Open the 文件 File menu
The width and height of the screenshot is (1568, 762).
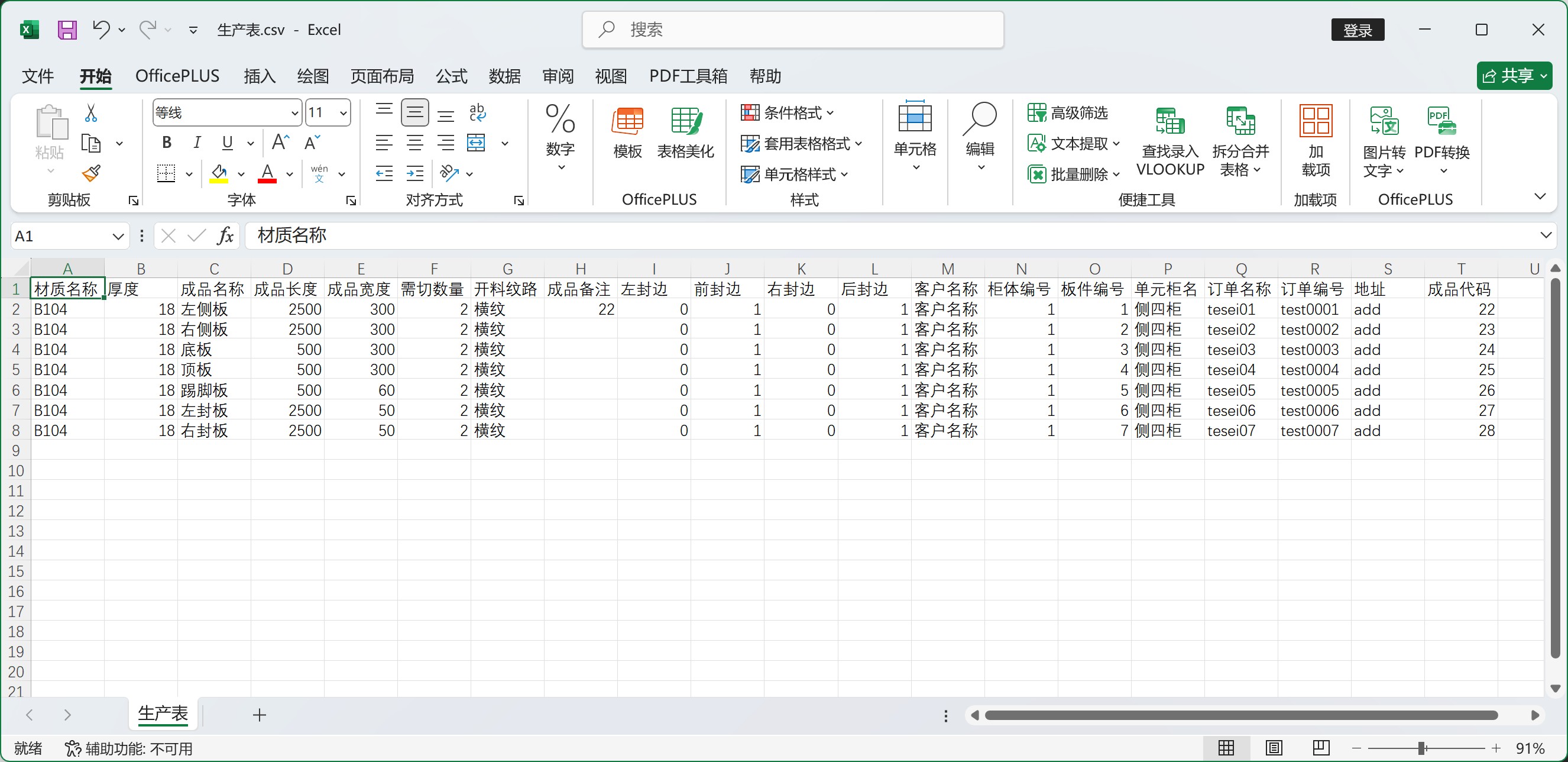tap(38, 76)
